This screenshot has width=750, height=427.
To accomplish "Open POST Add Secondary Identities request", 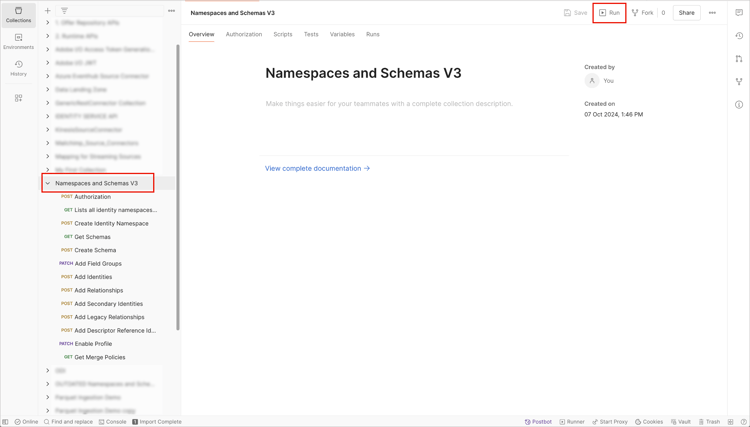I will pos(109,304).
